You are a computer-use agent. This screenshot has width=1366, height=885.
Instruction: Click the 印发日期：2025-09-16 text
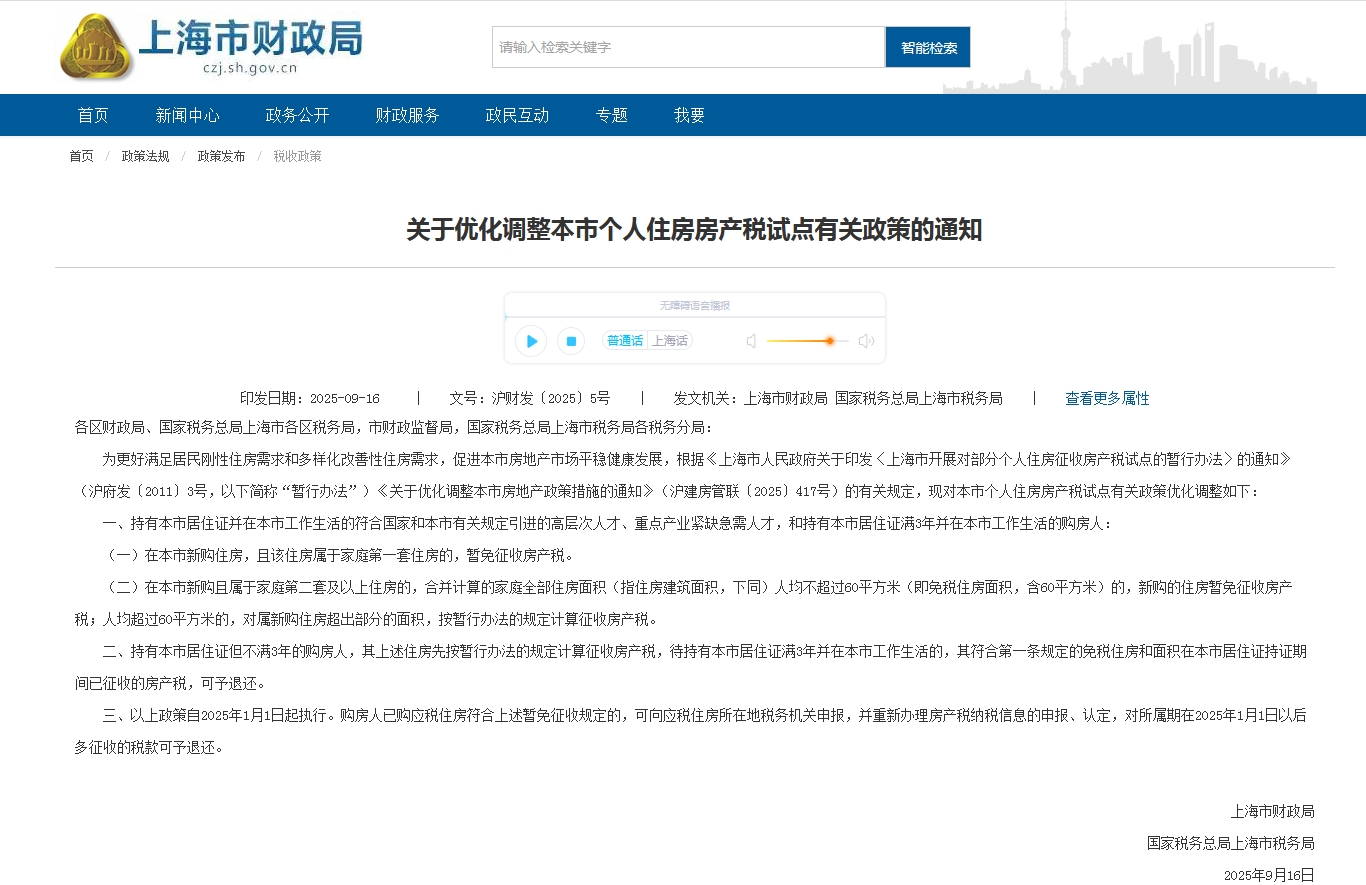click(x=310, y=398)
